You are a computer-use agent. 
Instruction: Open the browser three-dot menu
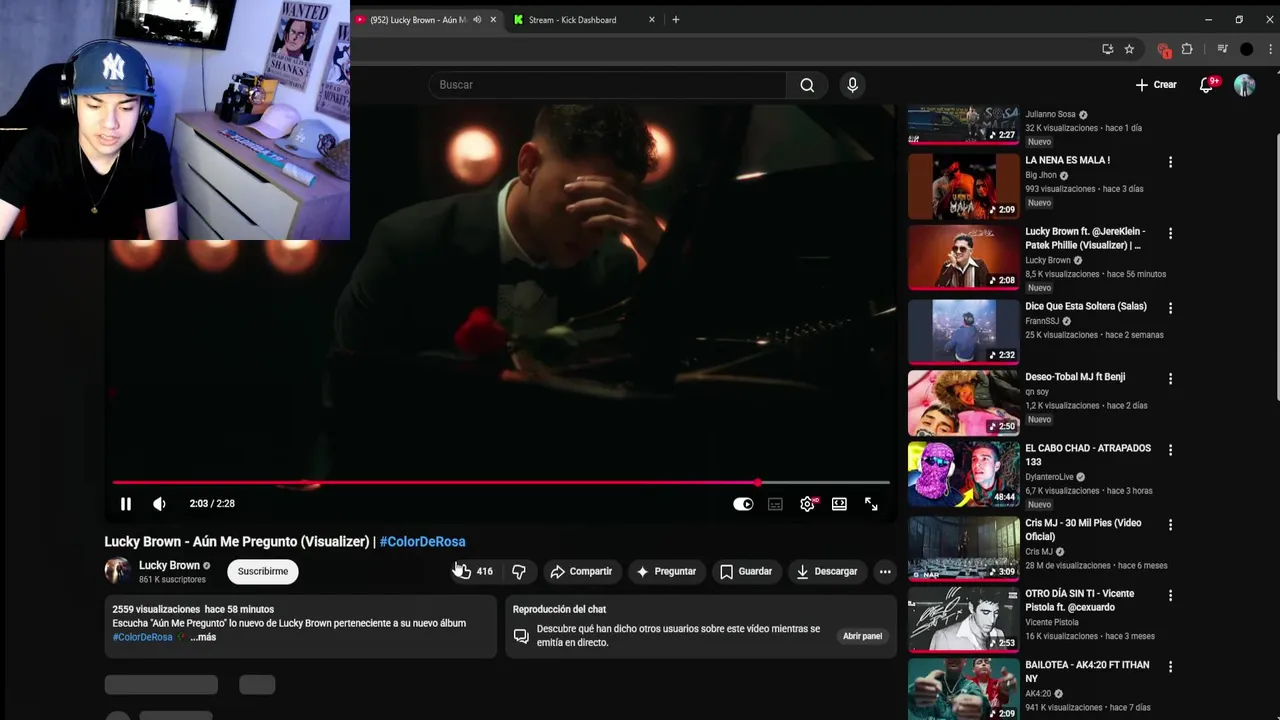(1268, 49)
